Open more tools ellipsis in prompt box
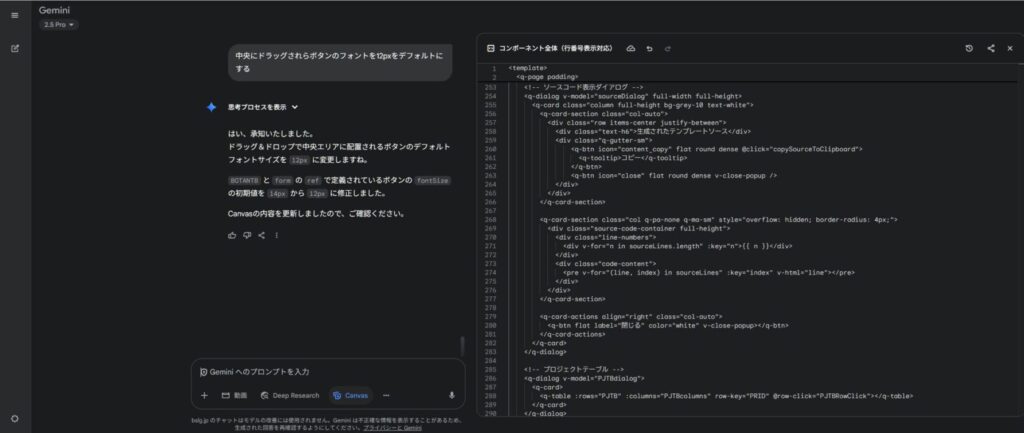 (386, 395)
